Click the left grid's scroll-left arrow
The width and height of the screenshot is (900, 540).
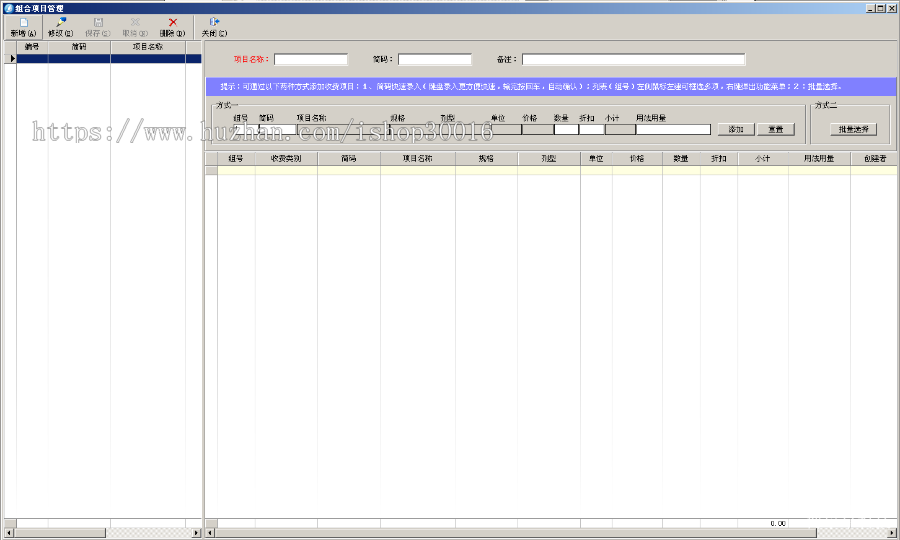click(x=9, y=533)
